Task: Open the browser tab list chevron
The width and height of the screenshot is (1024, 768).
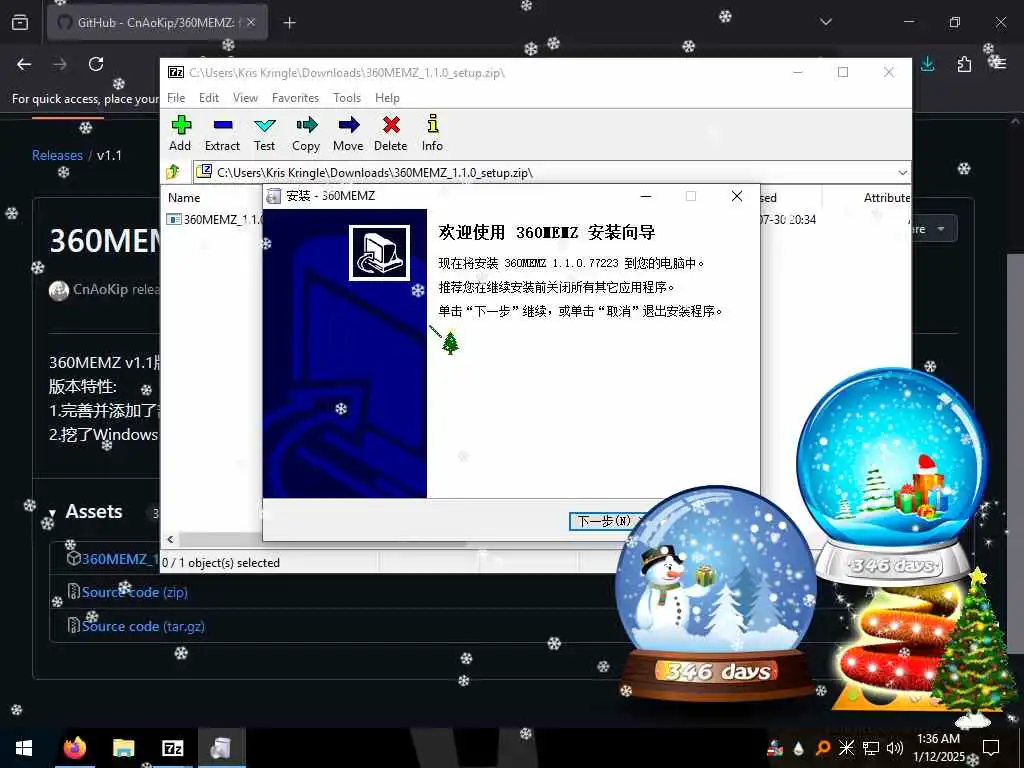Action: 826,22
